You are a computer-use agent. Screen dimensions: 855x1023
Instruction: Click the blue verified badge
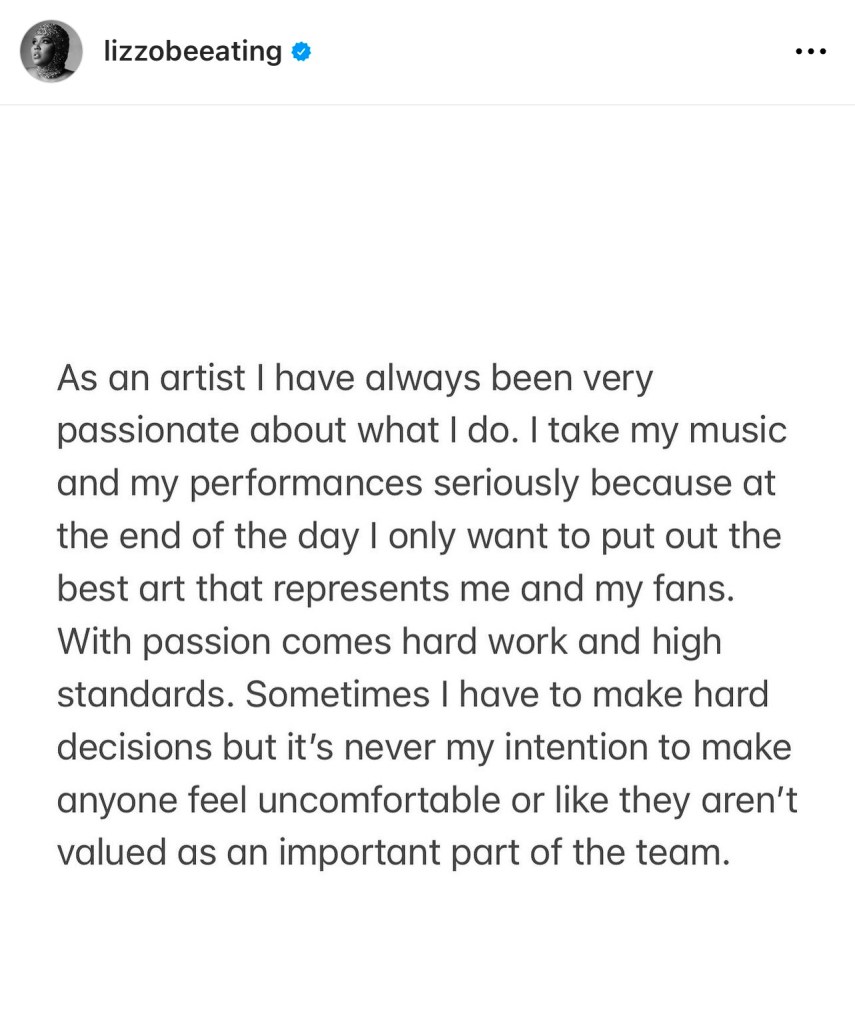[x=300, y=52]
